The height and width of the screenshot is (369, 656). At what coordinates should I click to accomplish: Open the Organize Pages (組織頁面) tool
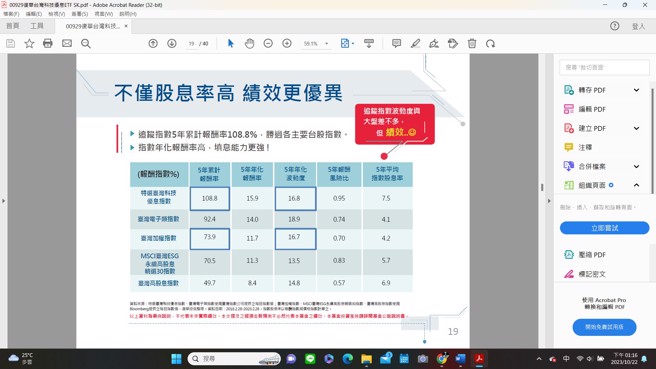tap(592, 185)
